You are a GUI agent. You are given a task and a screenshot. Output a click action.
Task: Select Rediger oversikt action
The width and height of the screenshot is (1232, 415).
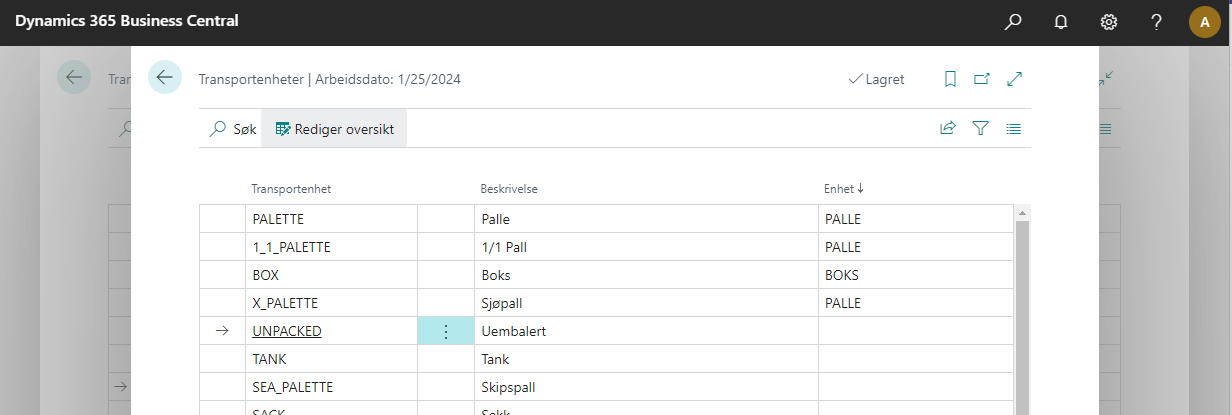334,129
